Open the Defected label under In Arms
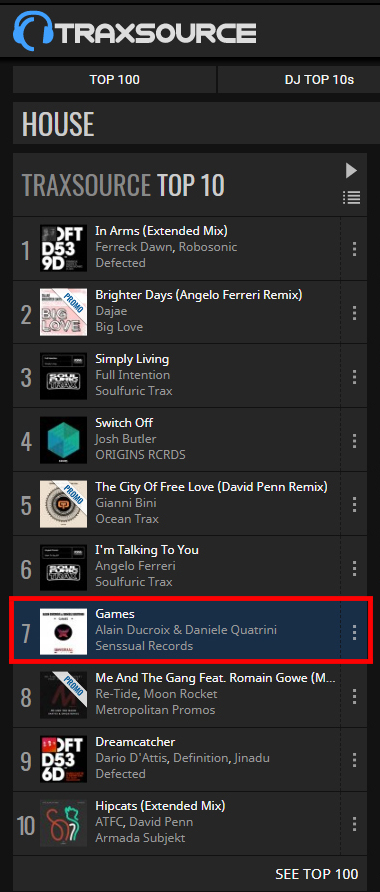Image resolution: width=380 pixels, height=892 pixels. (121, 263)
